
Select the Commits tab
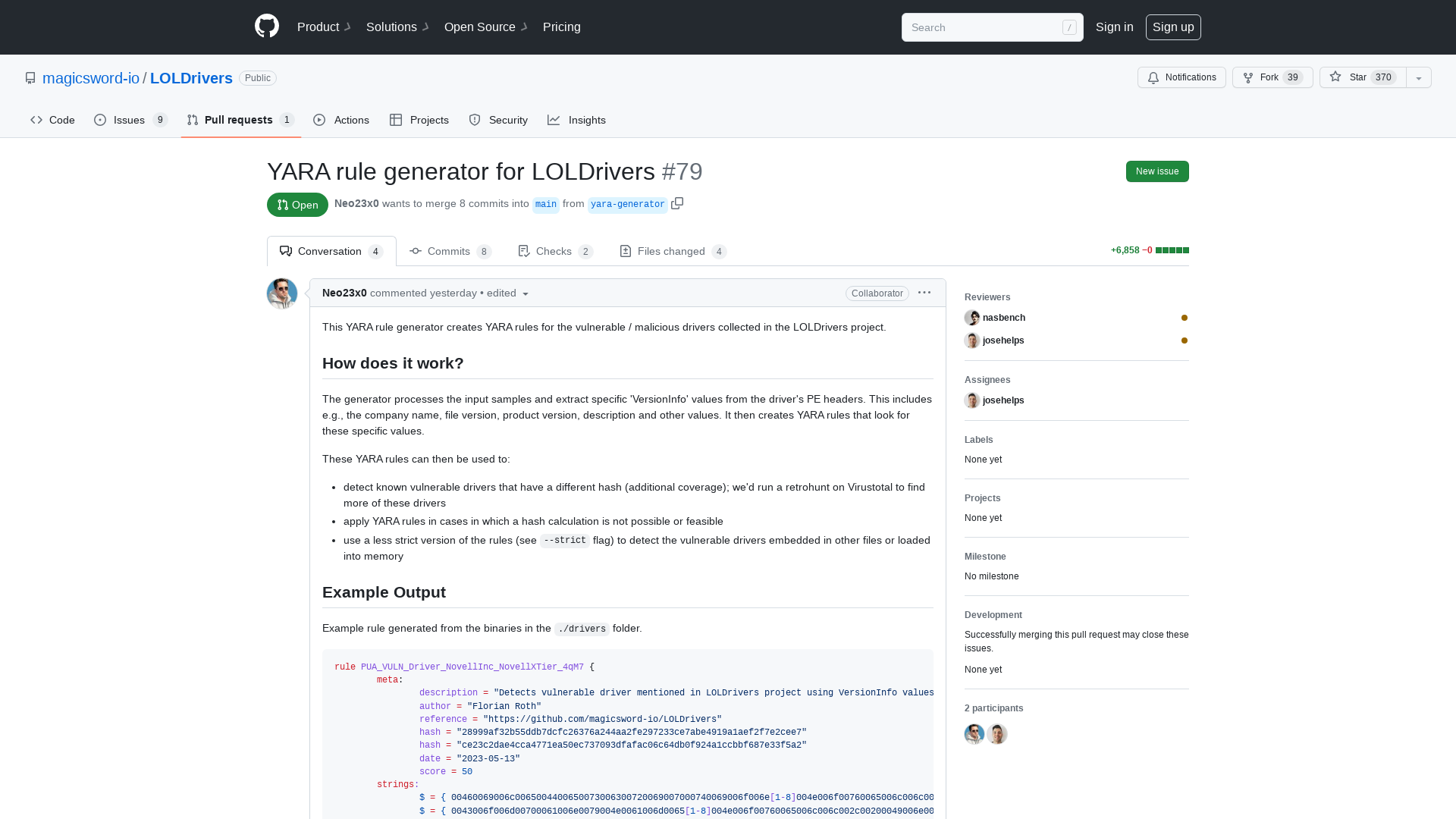click(x=450, y=251)
